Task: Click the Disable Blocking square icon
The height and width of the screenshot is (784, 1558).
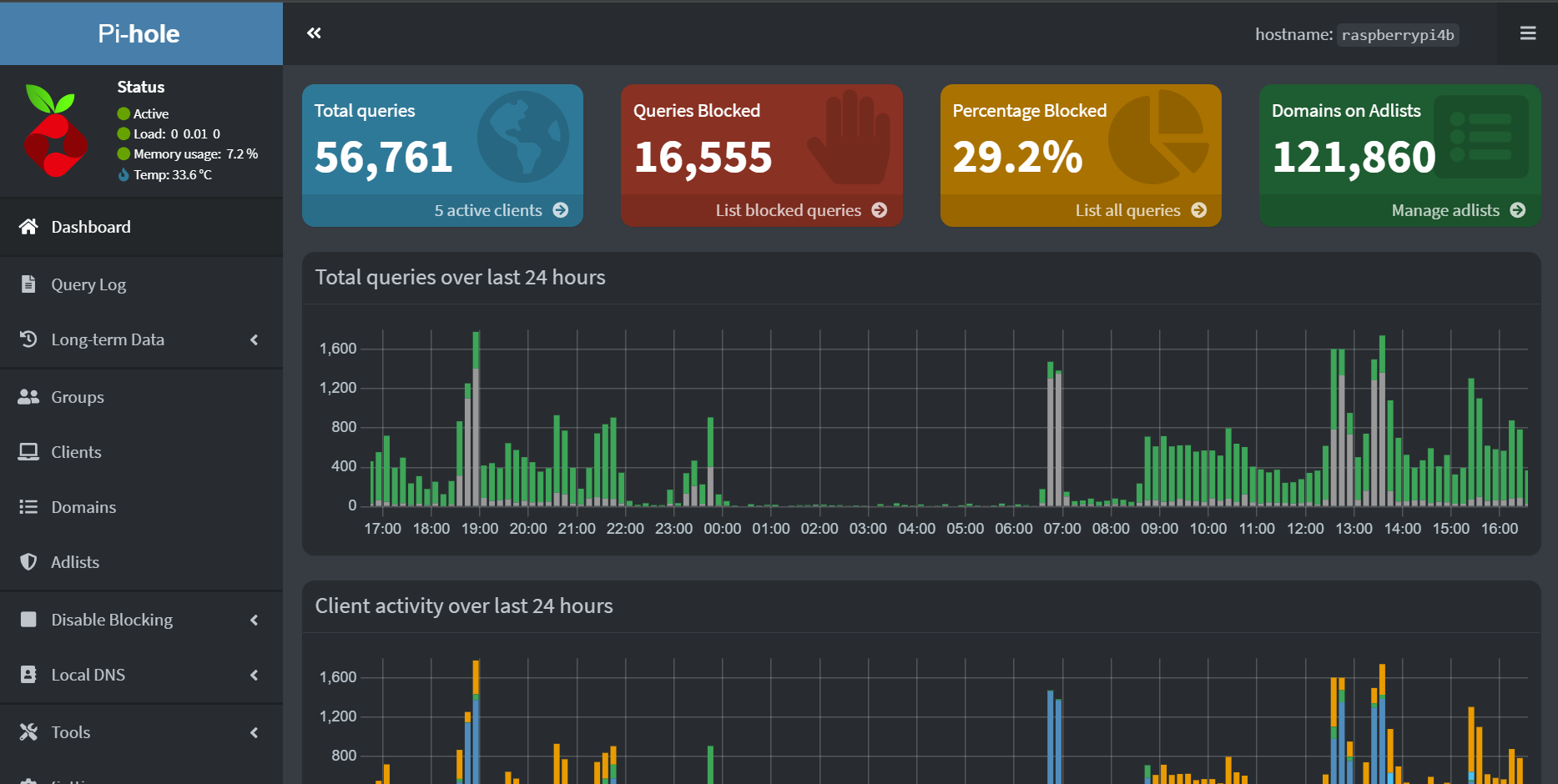Action: (28, 620)
